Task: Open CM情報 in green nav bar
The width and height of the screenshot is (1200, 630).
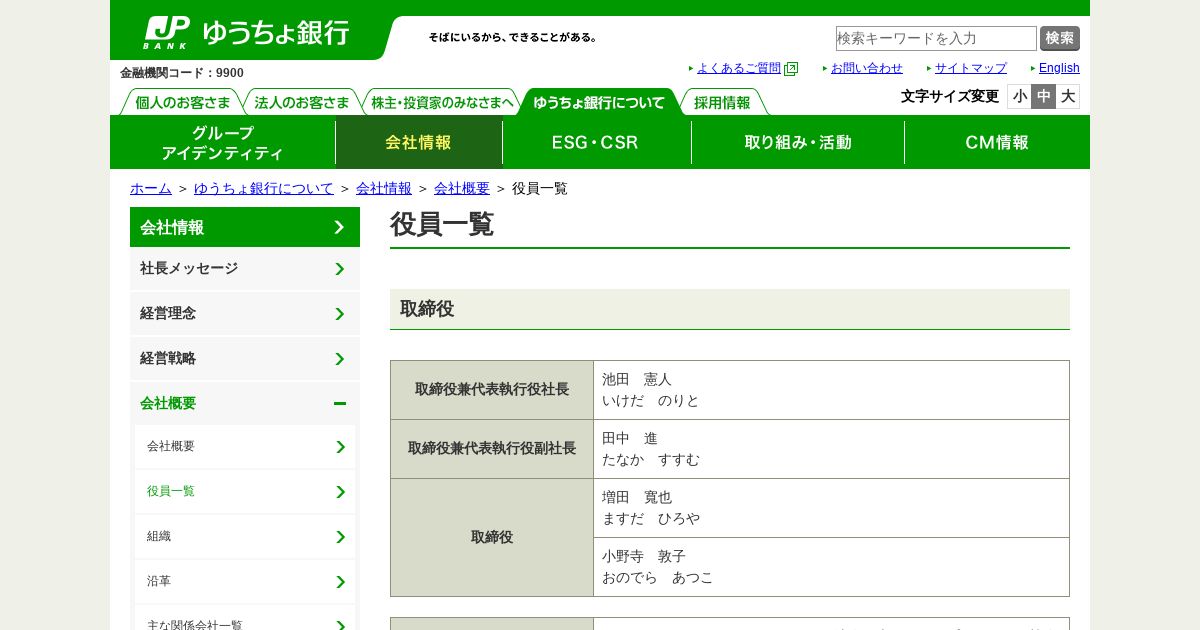Action: [997, 143]
